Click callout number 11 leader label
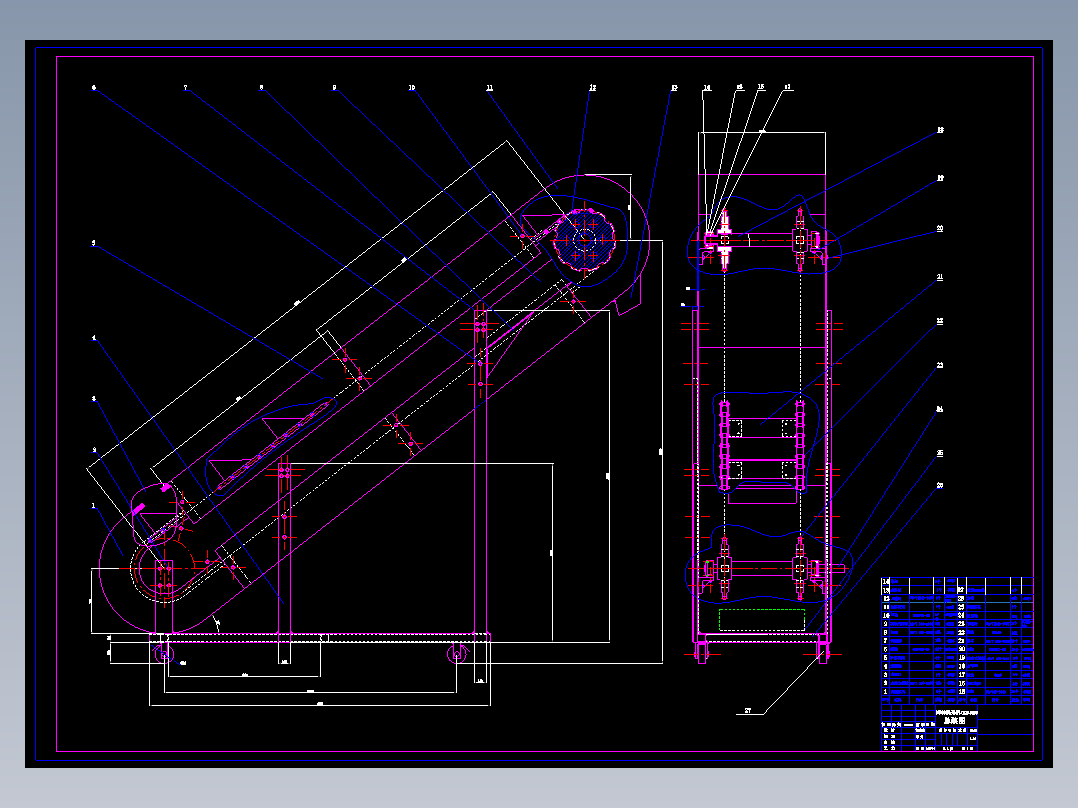Image resolution: width=1078 pixels, height=808 pixels. pos(490,87)
